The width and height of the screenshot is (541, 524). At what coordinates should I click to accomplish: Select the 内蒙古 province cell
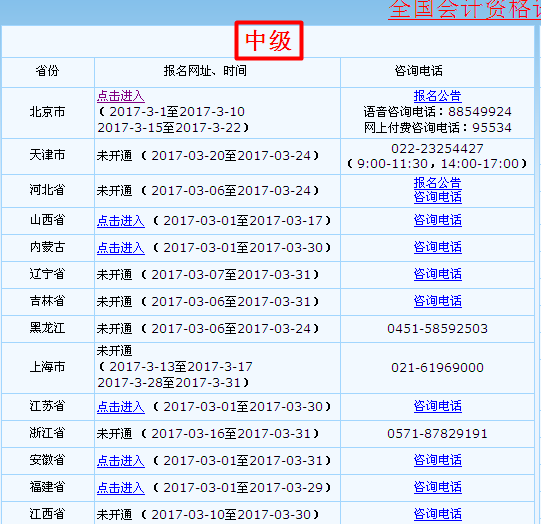[x=47, y=247]
